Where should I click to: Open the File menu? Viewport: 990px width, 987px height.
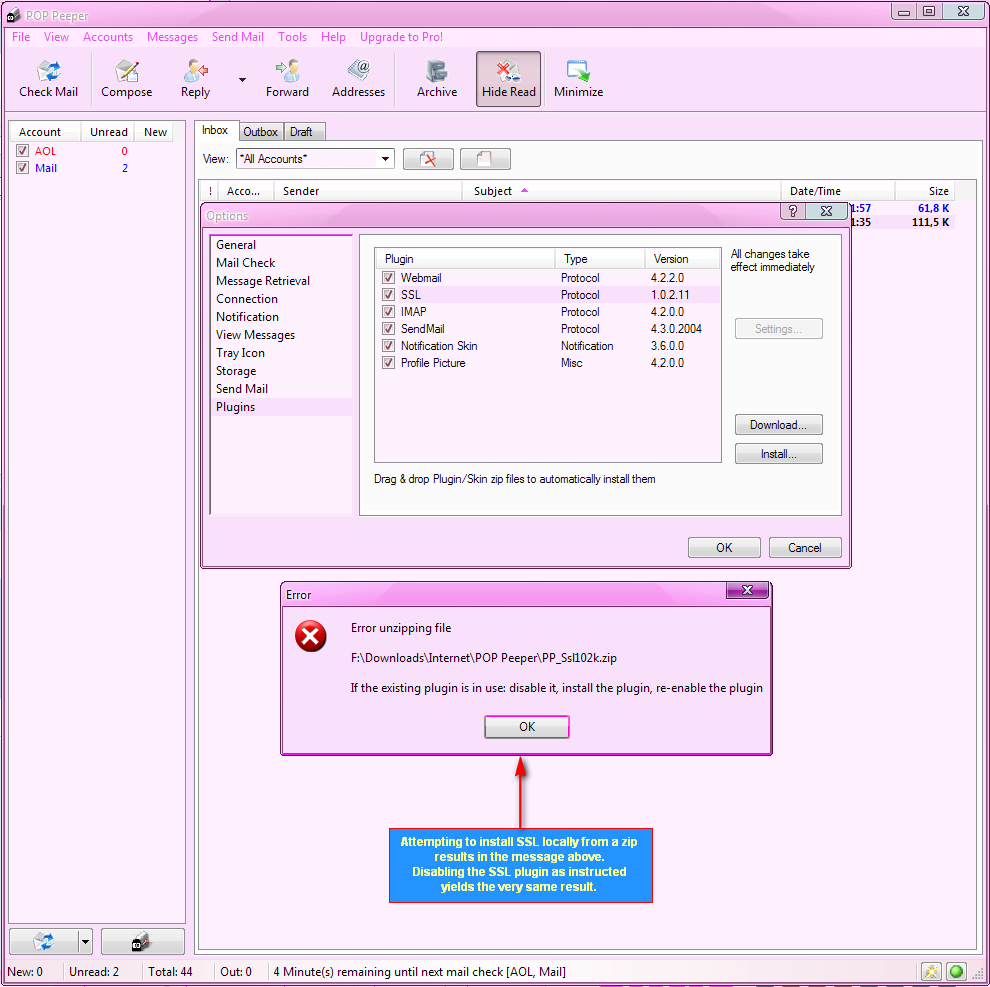coord(21,37)
